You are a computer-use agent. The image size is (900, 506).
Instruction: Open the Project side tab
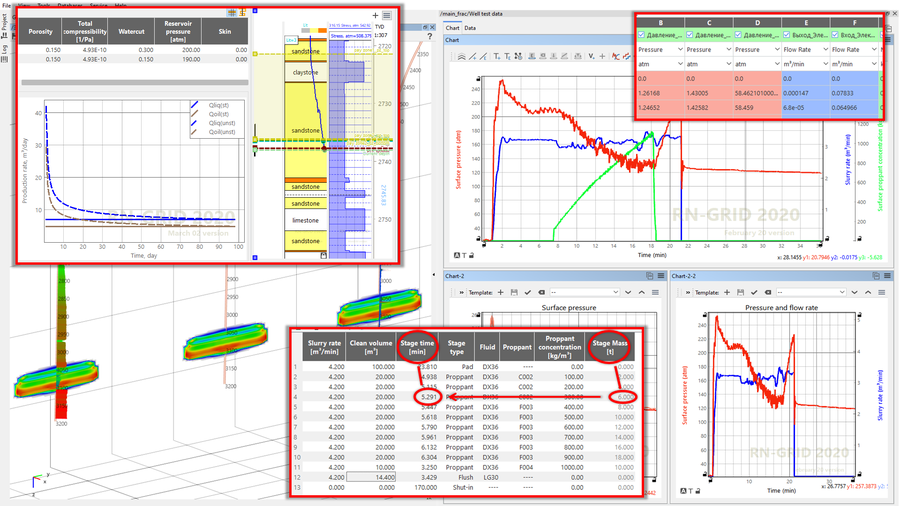coord(4,22)
